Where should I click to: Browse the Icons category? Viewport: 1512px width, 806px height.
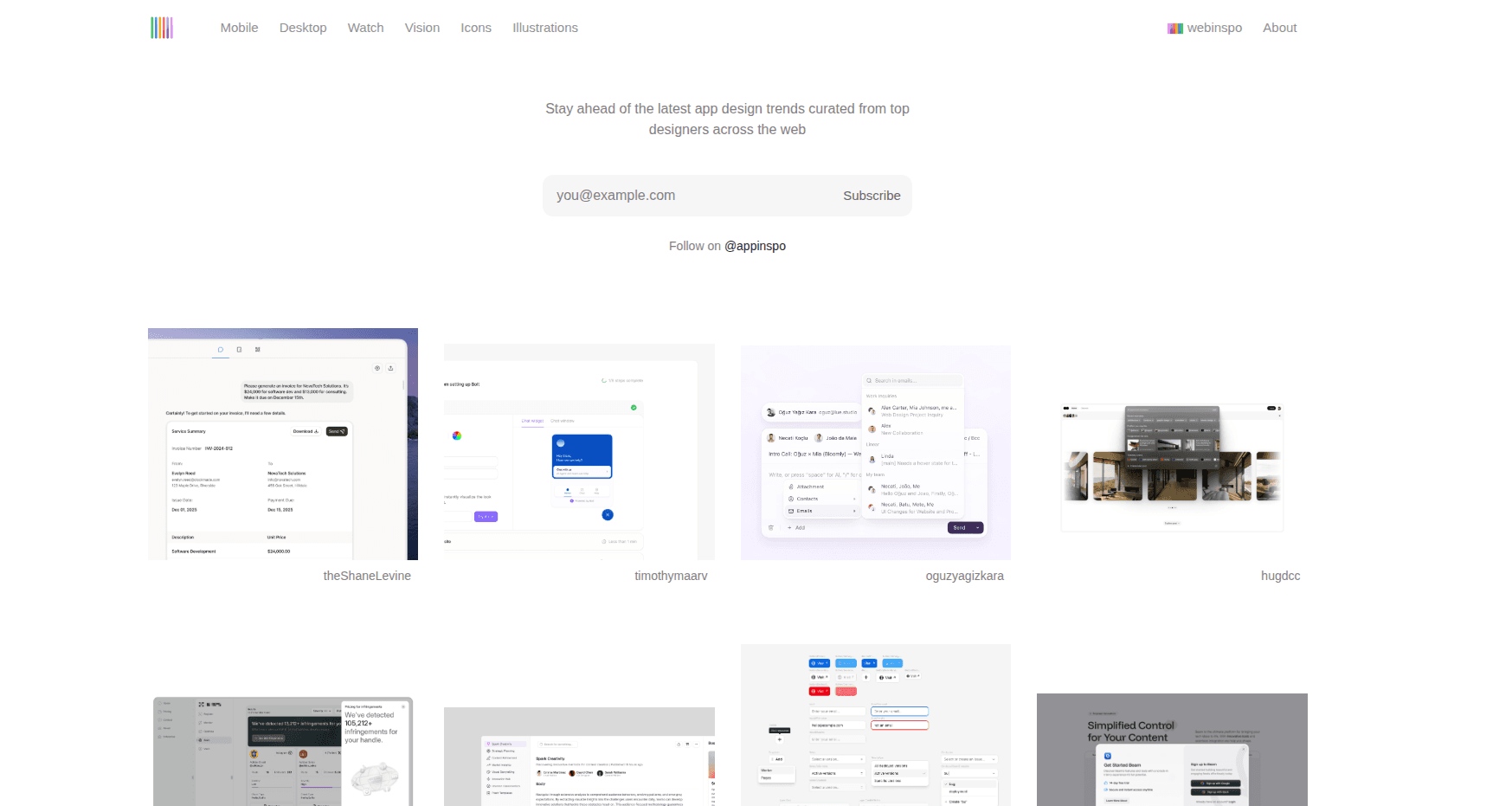475,28
